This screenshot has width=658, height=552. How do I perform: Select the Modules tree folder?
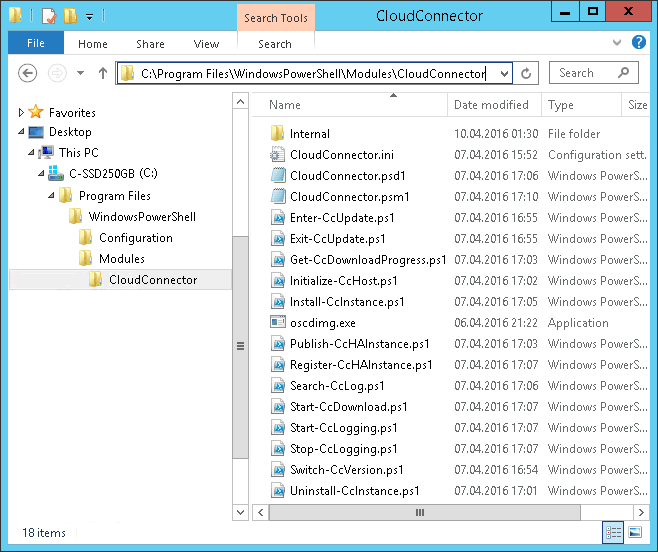(x=122, y=259)
